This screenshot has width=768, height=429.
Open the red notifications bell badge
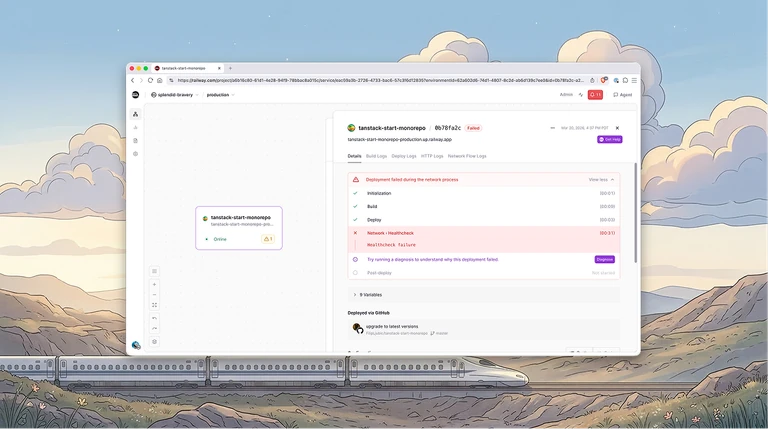coord(595,95)
